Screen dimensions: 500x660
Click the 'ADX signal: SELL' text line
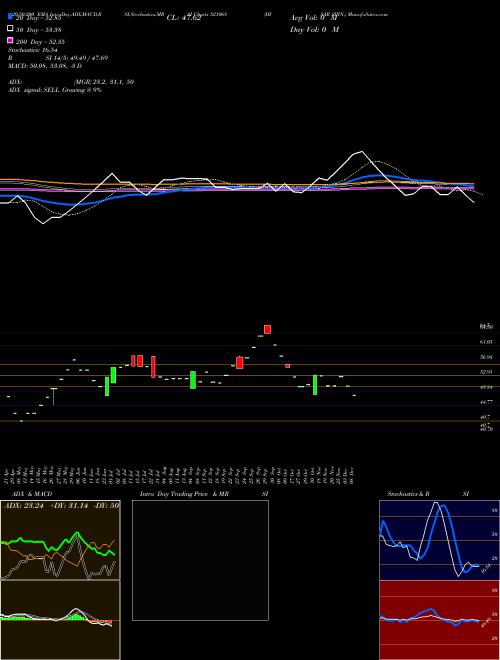55,90
